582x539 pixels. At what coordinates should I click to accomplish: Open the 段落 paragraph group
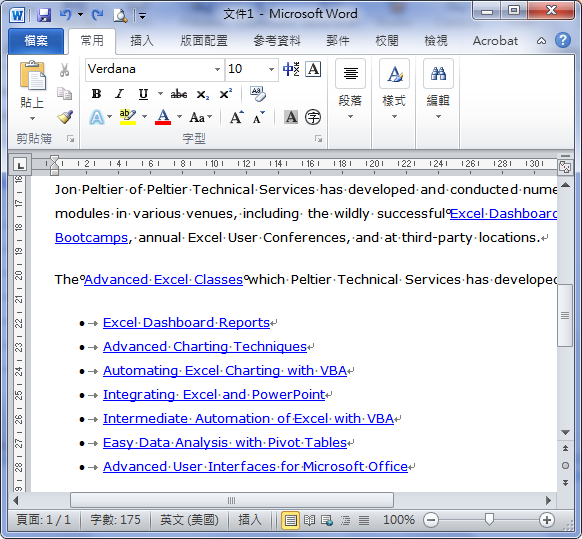pos(350,89)
